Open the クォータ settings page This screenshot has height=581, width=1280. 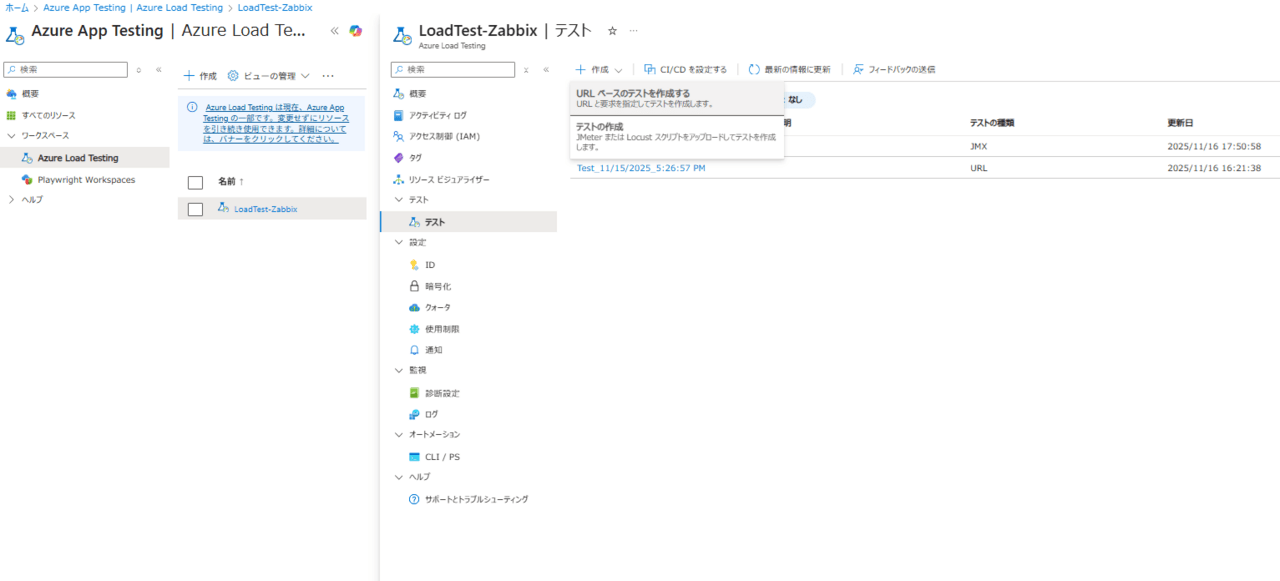[x=437, y=307]
